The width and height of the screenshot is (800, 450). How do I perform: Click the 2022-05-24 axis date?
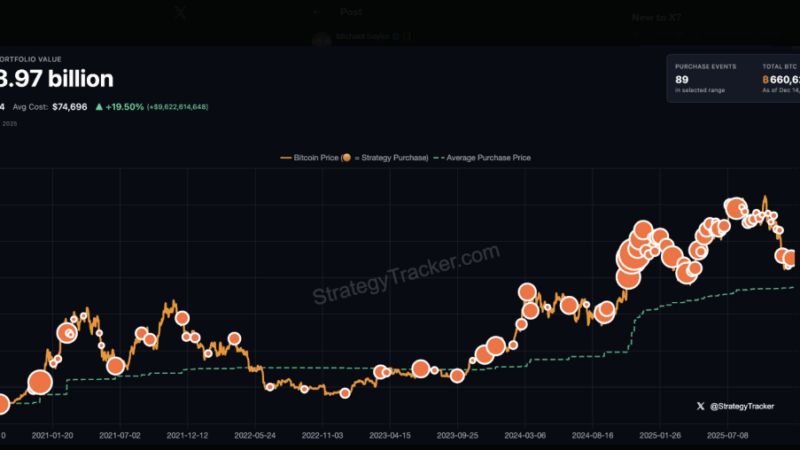pos(255,435)
